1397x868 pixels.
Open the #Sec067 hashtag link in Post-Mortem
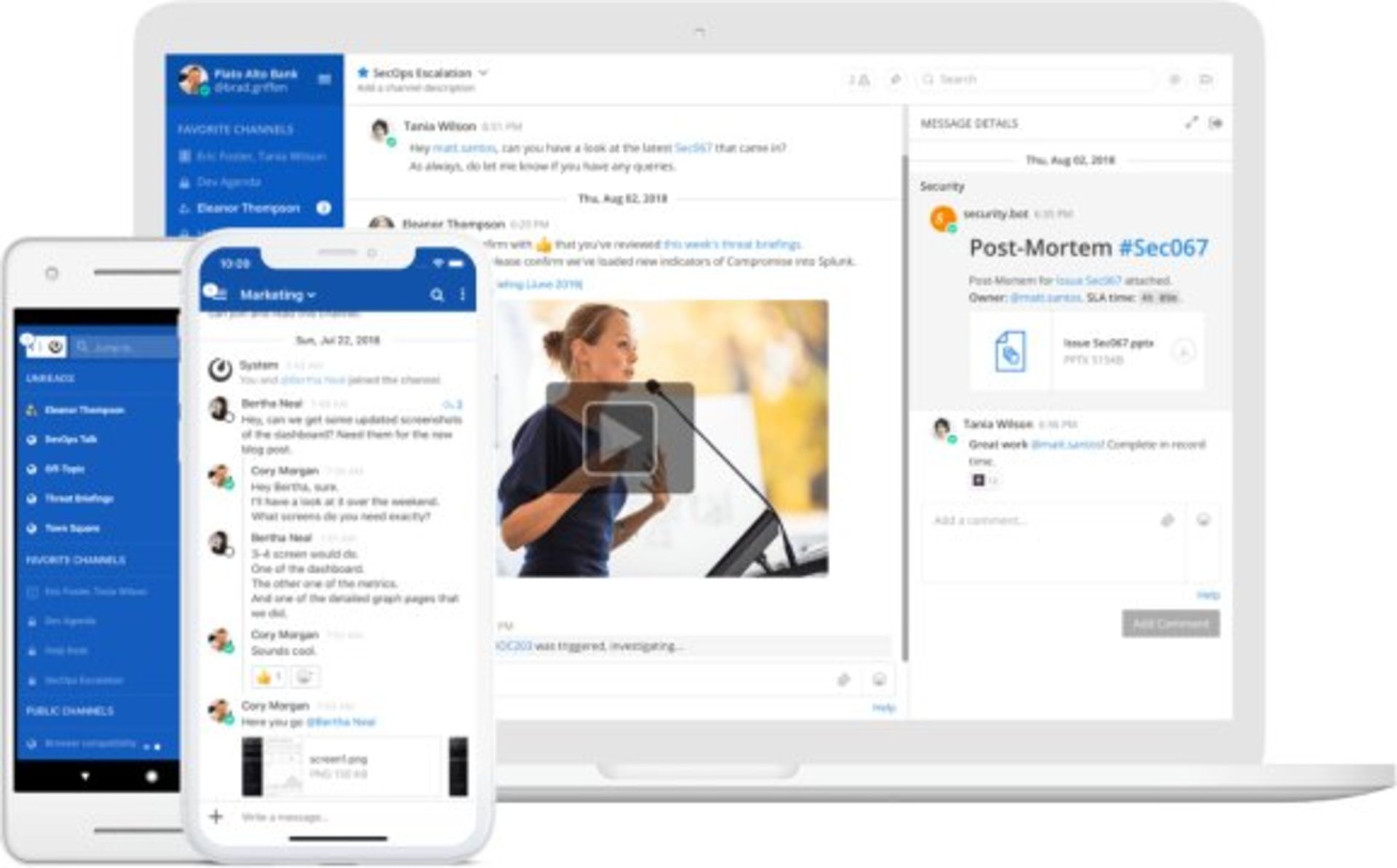point(1163,248)
